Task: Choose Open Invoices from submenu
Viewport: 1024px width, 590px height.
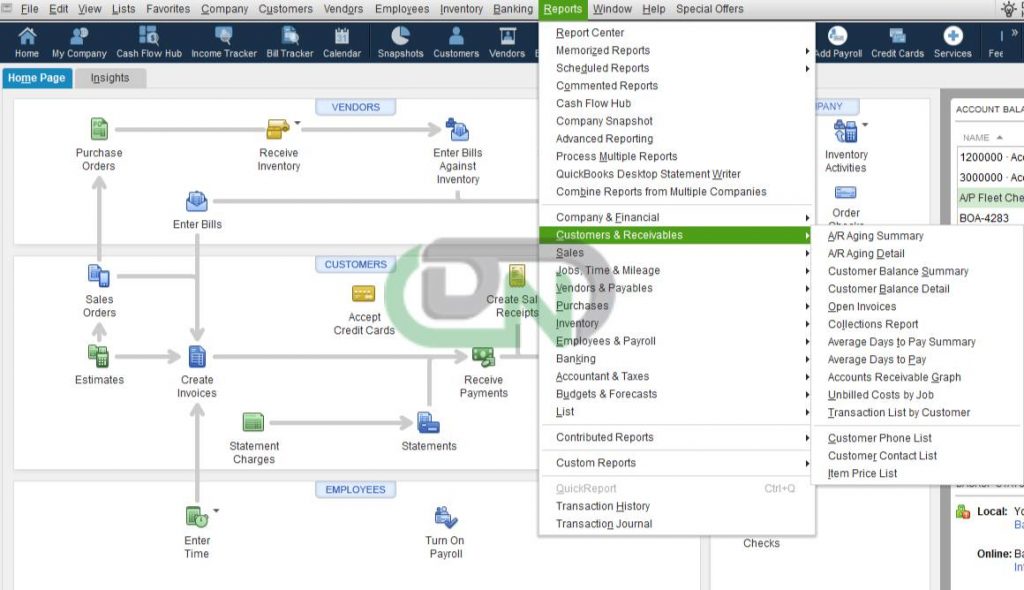Action: [861, 306]
